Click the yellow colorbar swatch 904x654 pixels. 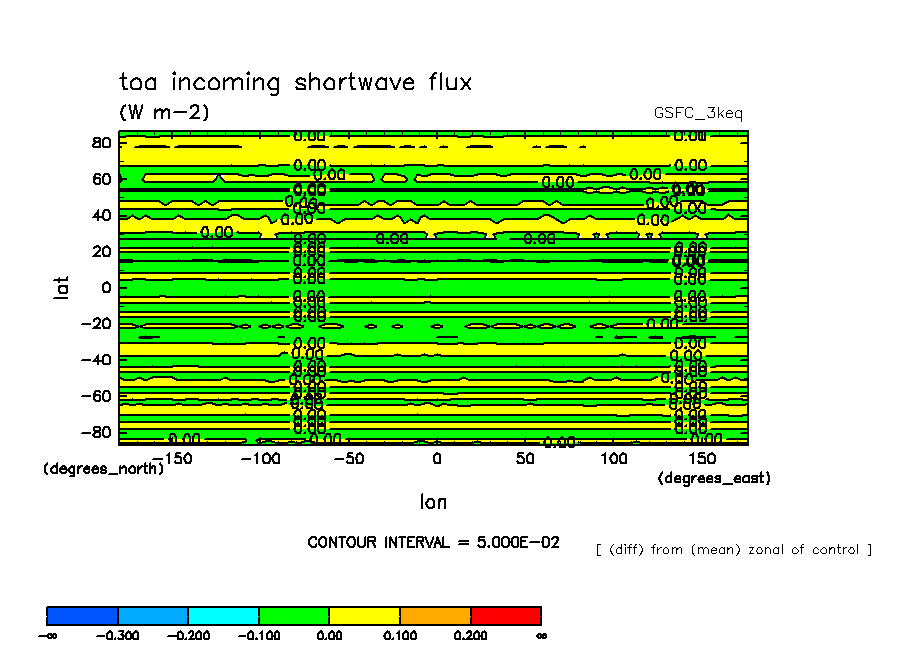point(365,616)
